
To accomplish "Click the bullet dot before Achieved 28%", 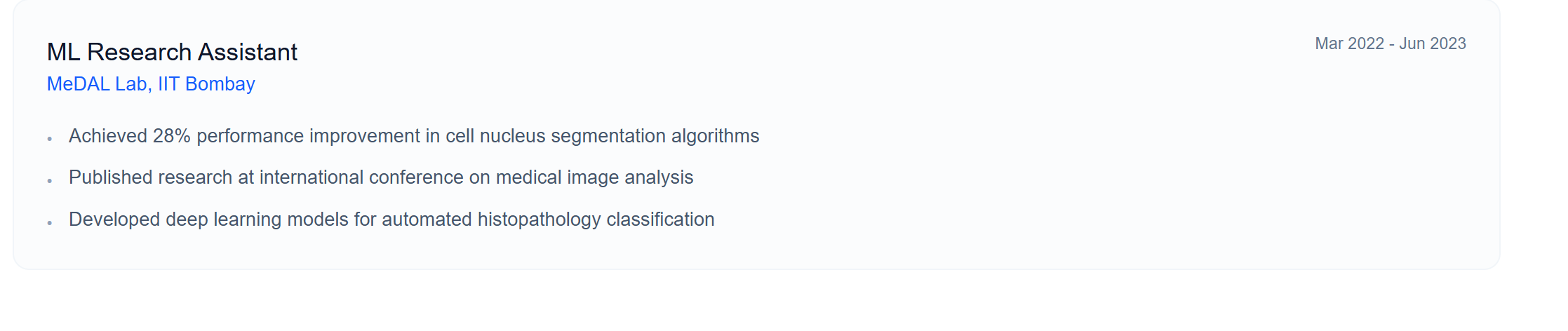I will tap(50, 139).
